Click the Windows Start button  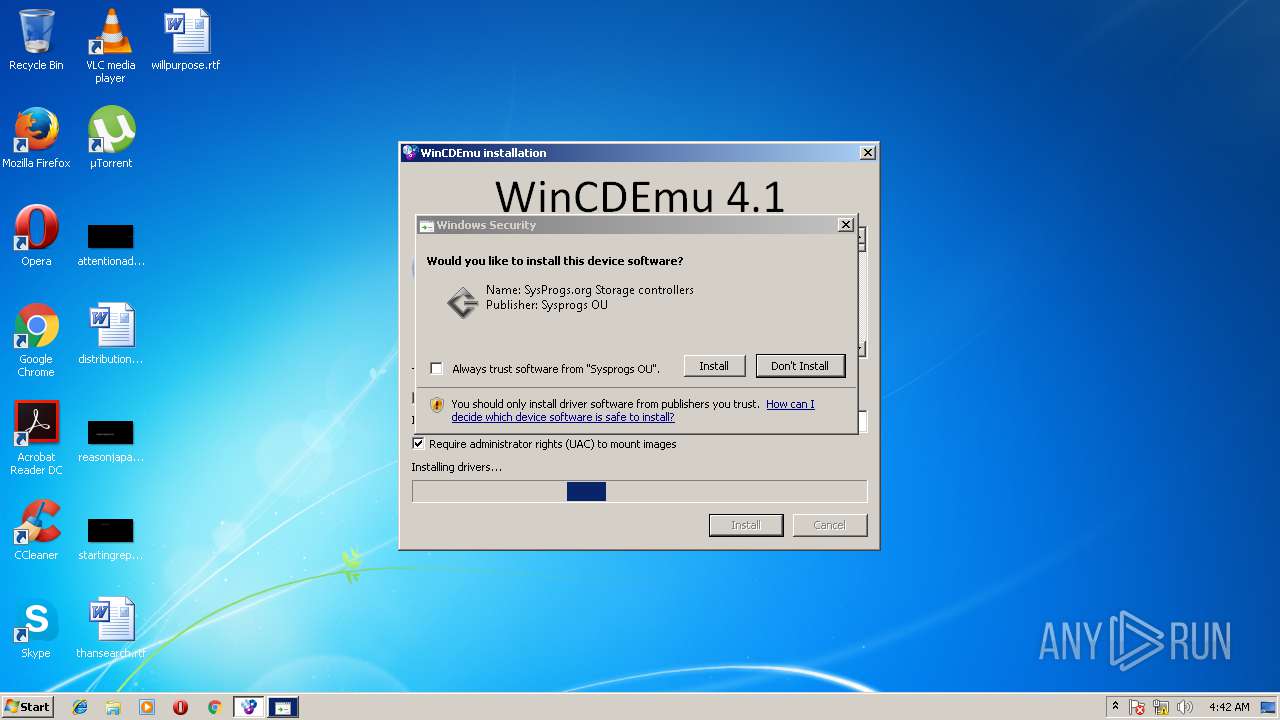[x=27, y=707]
